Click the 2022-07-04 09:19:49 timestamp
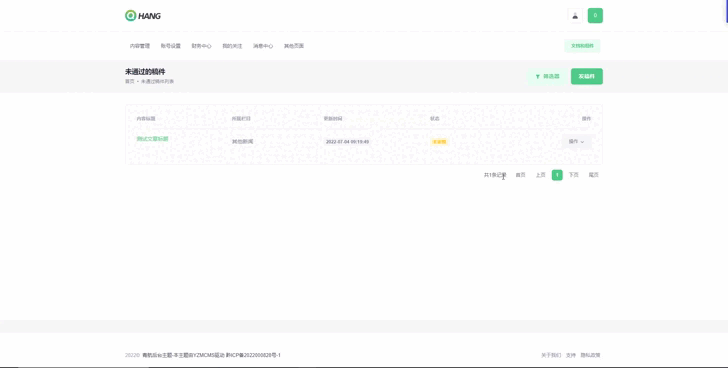Screen dimensions: 728x368 [x=347, y=142]
